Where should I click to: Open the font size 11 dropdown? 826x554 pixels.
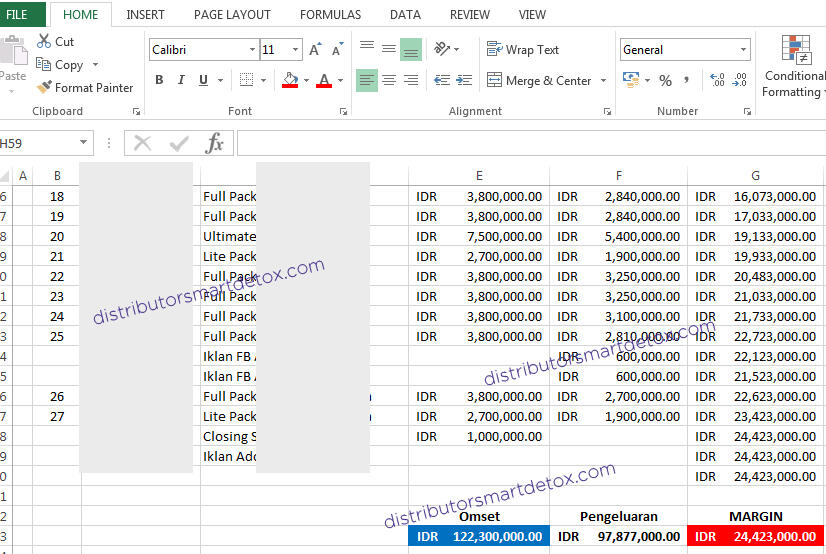pos(296,50)
